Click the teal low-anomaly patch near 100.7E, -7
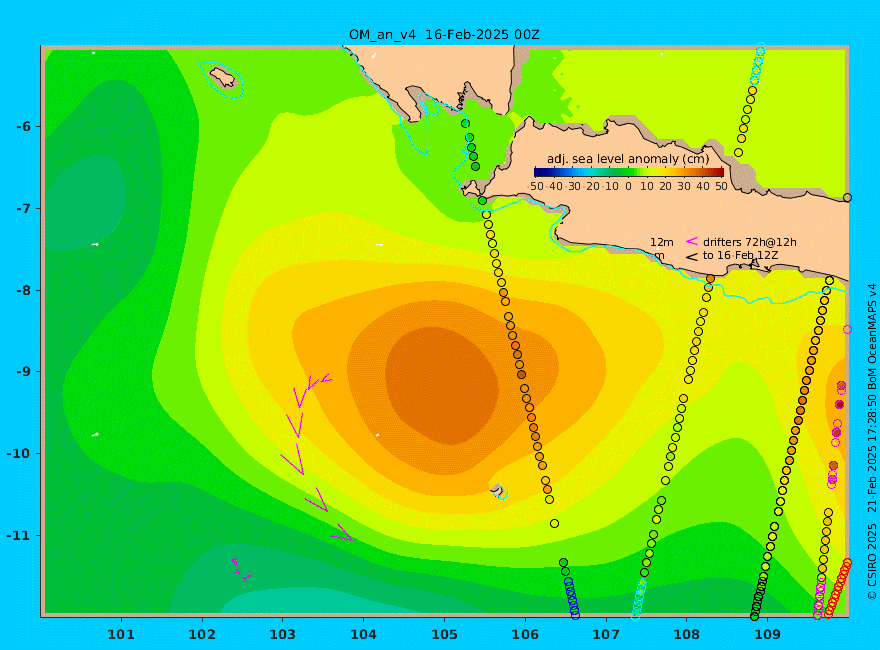 (x=84, y=202)
